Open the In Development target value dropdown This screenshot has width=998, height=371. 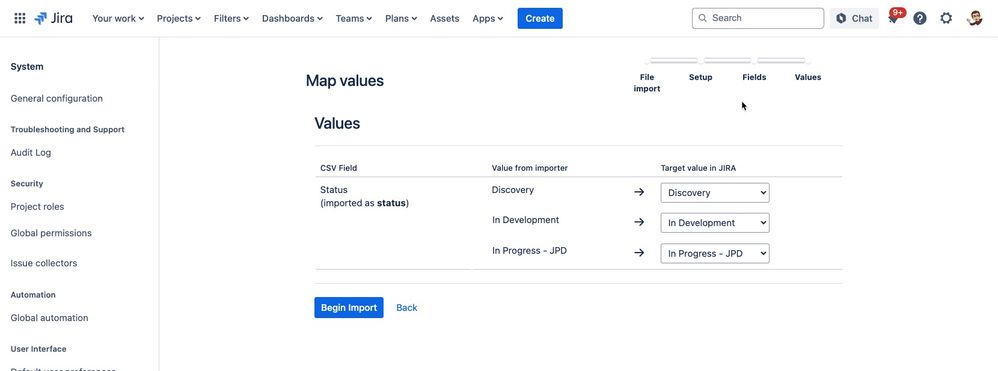point(715,223)
